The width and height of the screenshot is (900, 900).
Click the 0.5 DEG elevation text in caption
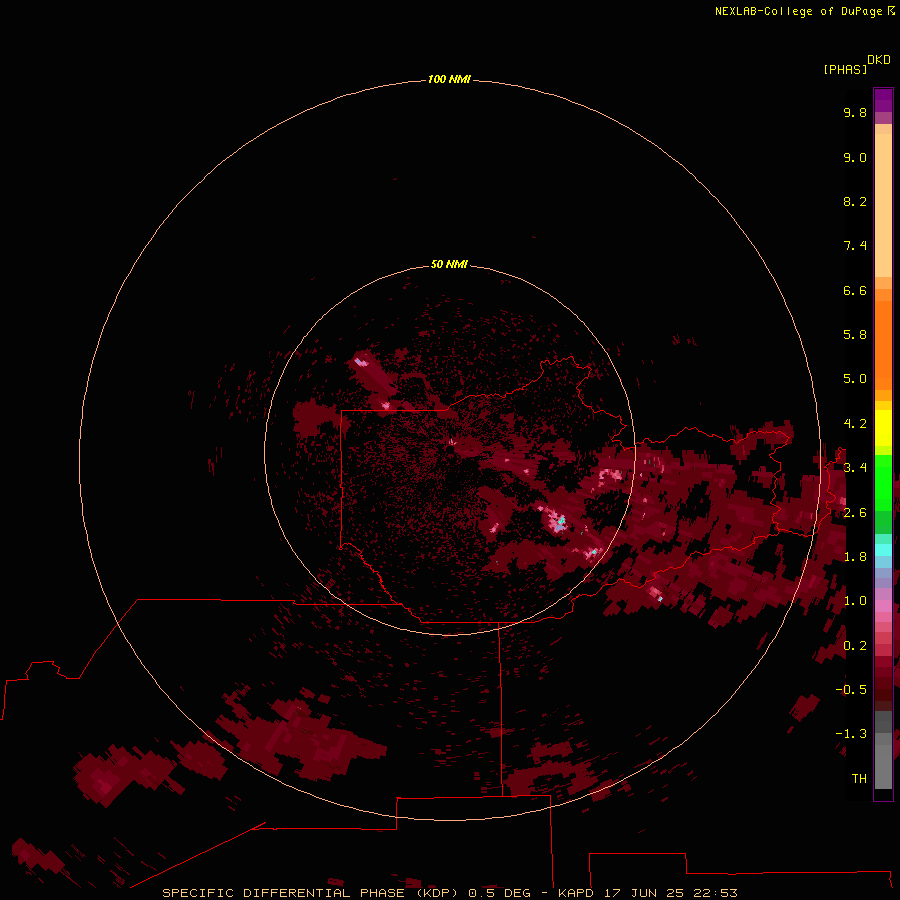499,893
